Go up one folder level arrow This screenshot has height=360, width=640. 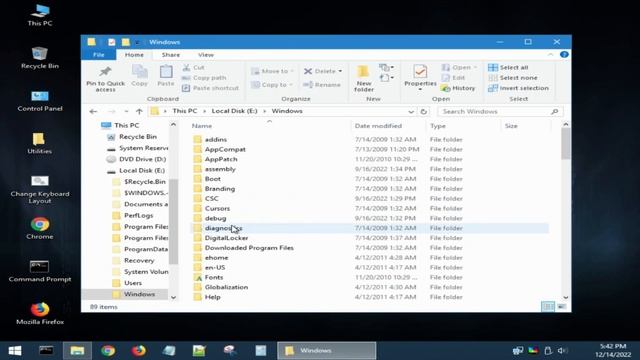coord(139,111)
